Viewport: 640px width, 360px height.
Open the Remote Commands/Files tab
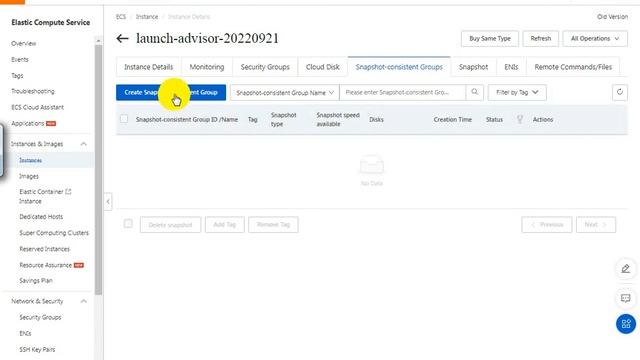(x=573, y=67)
